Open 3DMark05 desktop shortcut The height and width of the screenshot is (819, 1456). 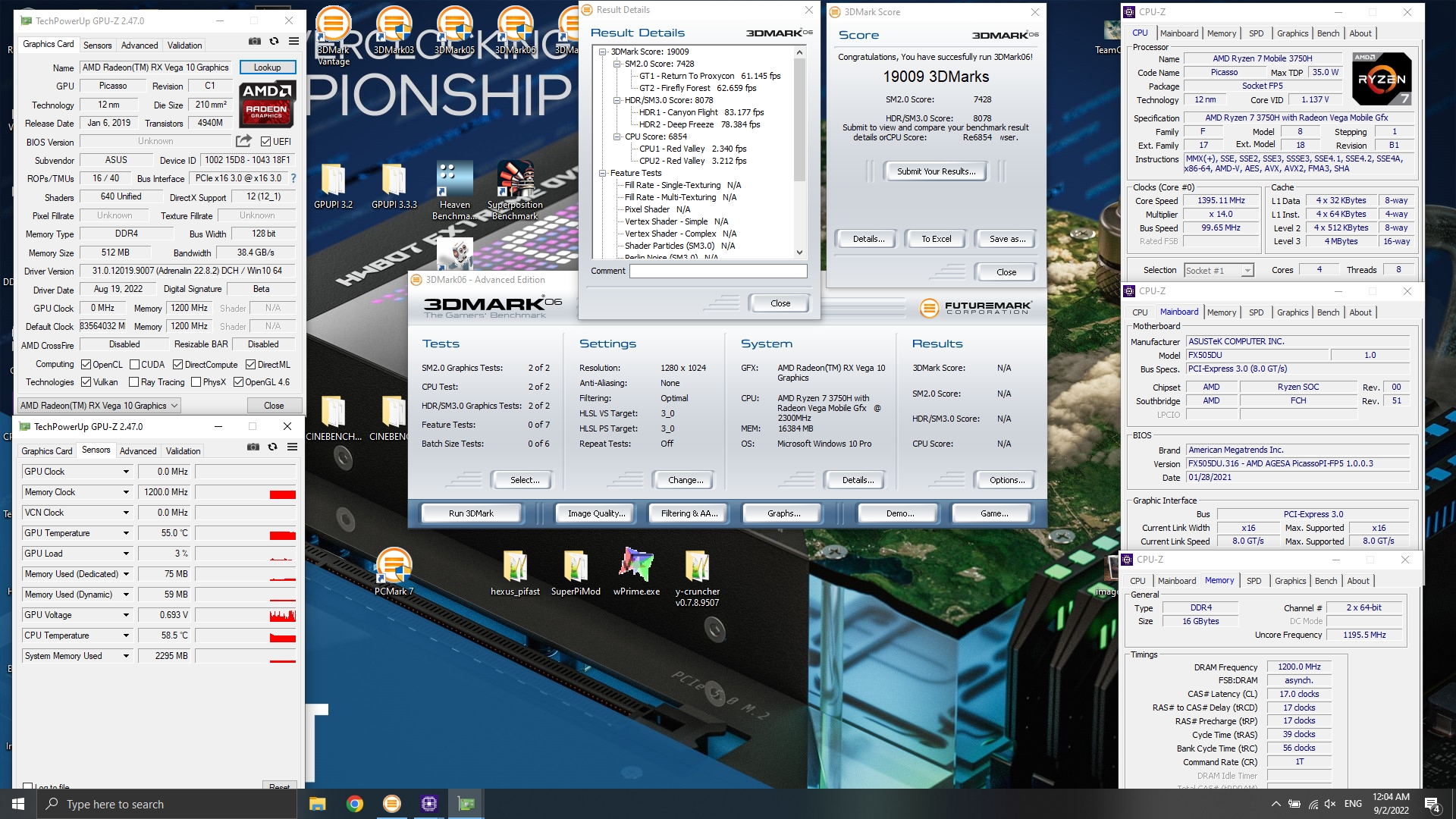pyautogui.click(x=455, y=30)
